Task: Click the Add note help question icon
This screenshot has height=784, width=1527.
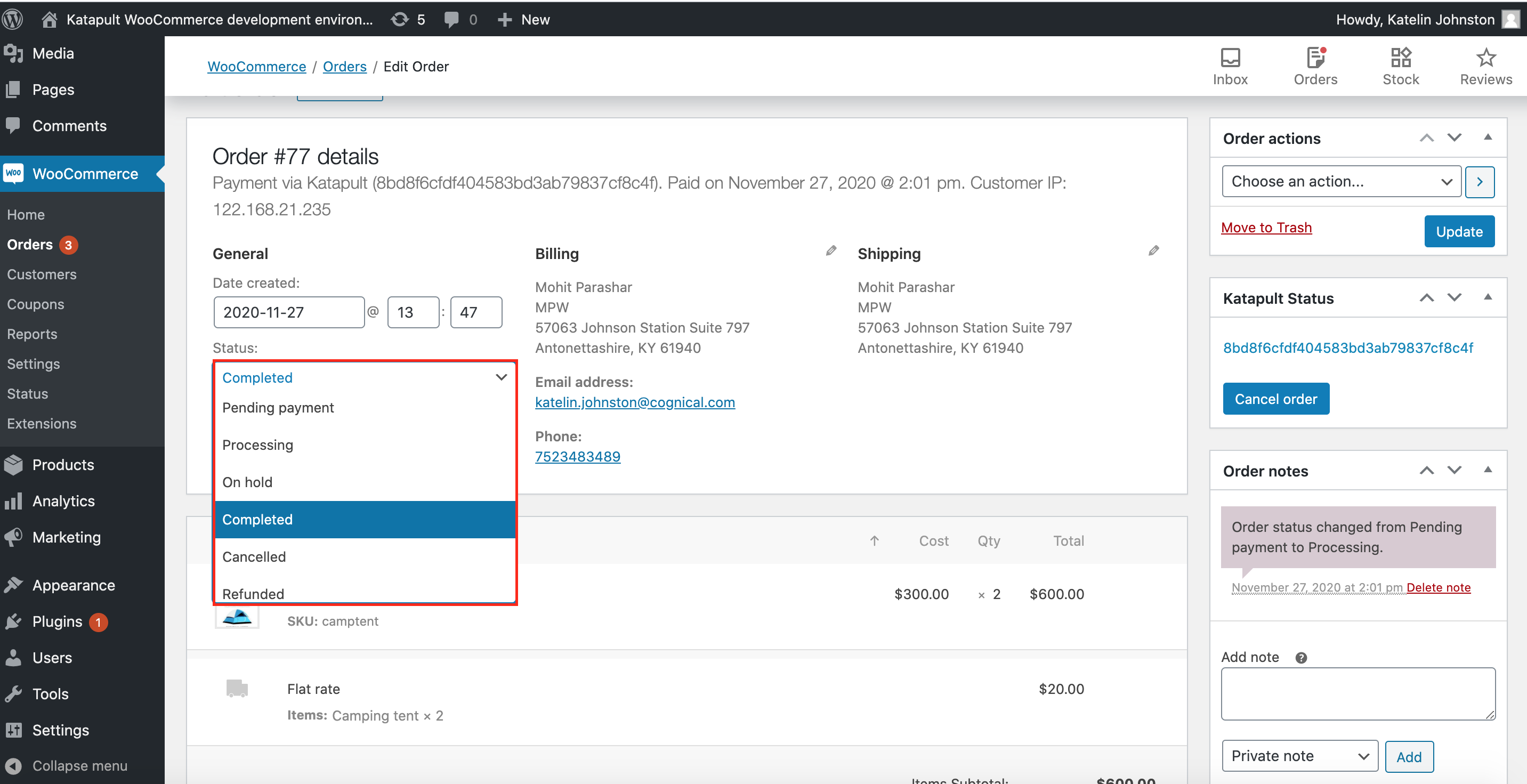Action: tap(1300, 658)
